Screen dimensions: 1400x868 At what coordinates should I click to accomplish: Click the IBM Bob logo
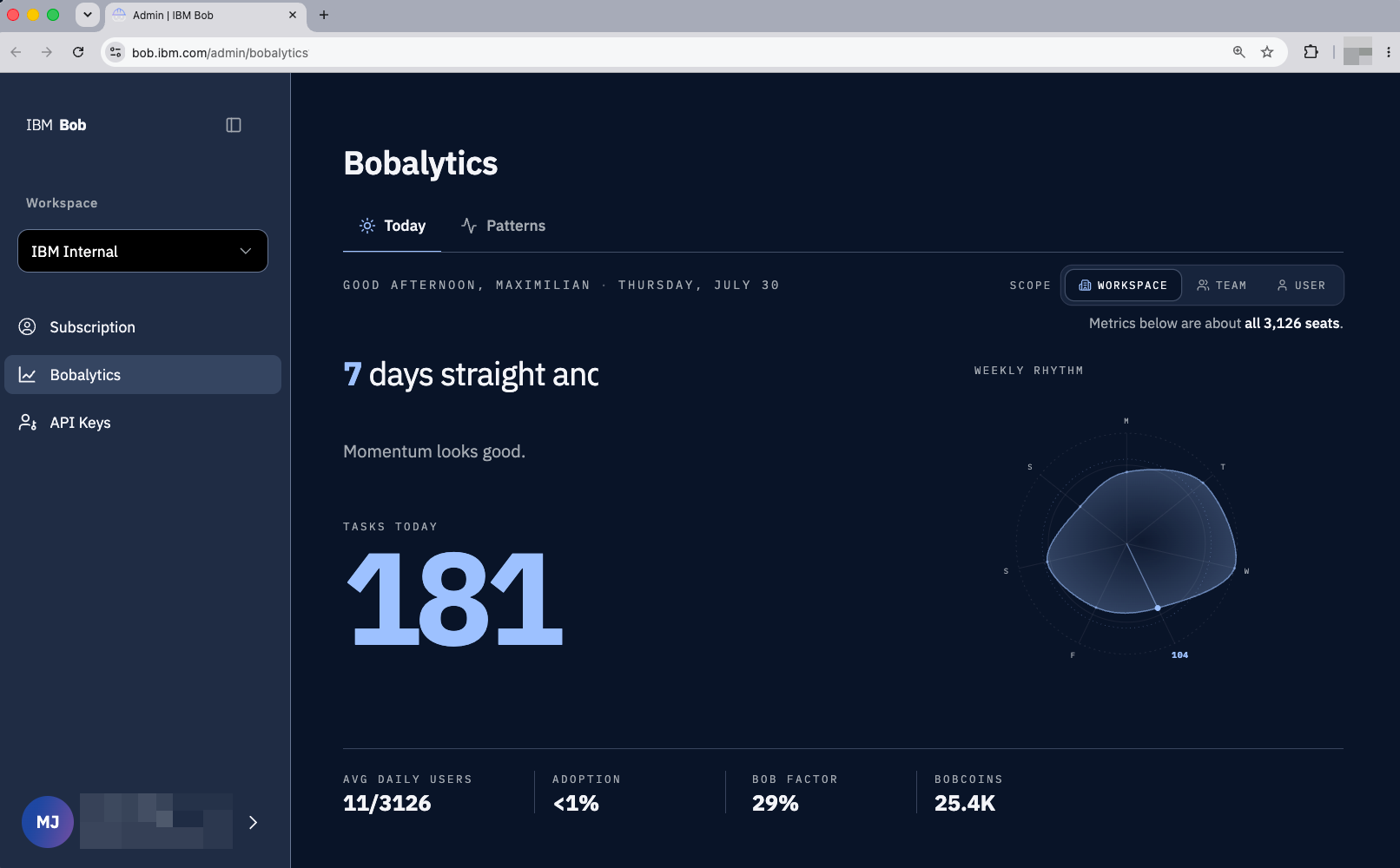pyautogui.click(x=56, y=125)
